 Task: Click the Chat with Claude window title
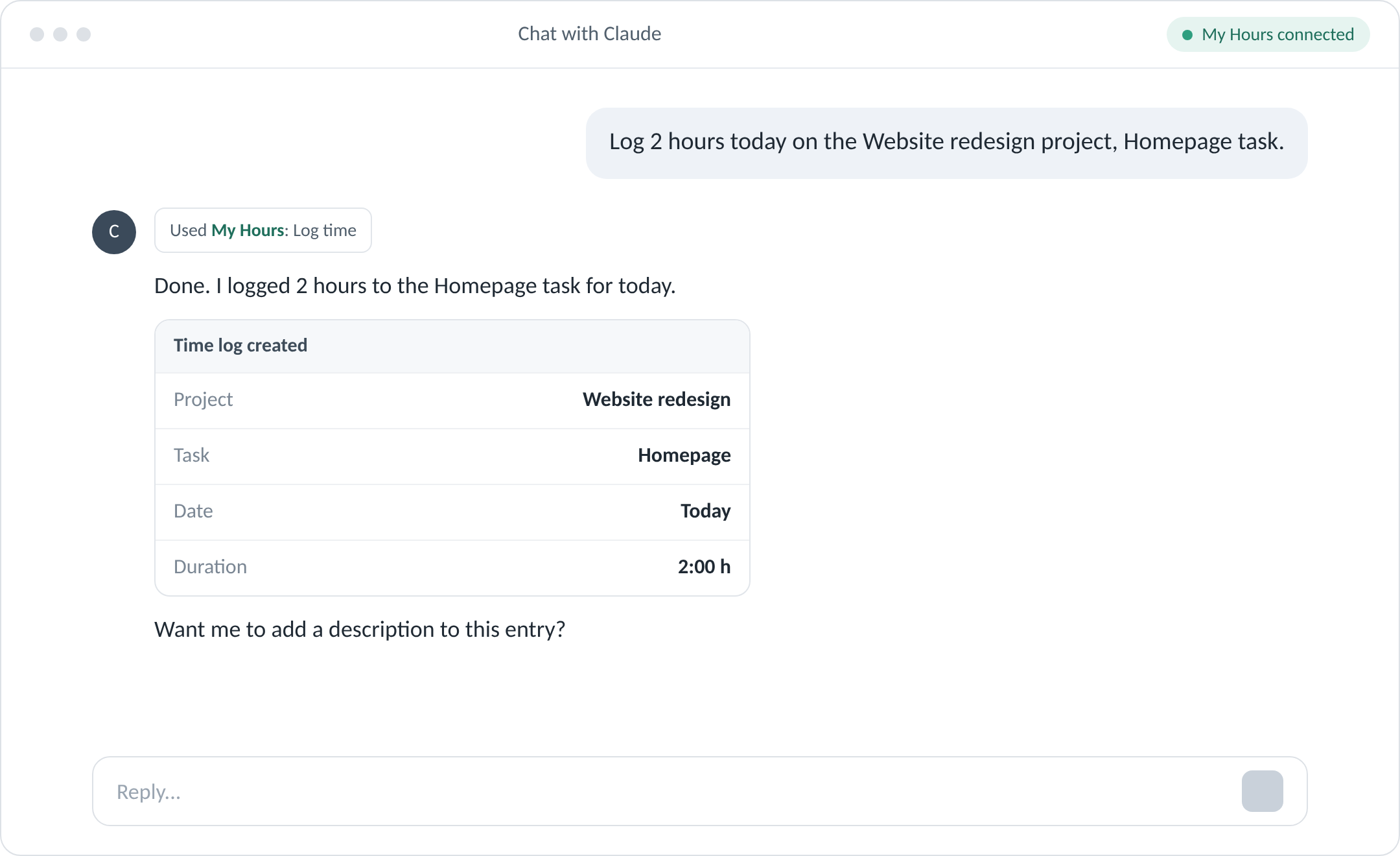pos(589,34)
